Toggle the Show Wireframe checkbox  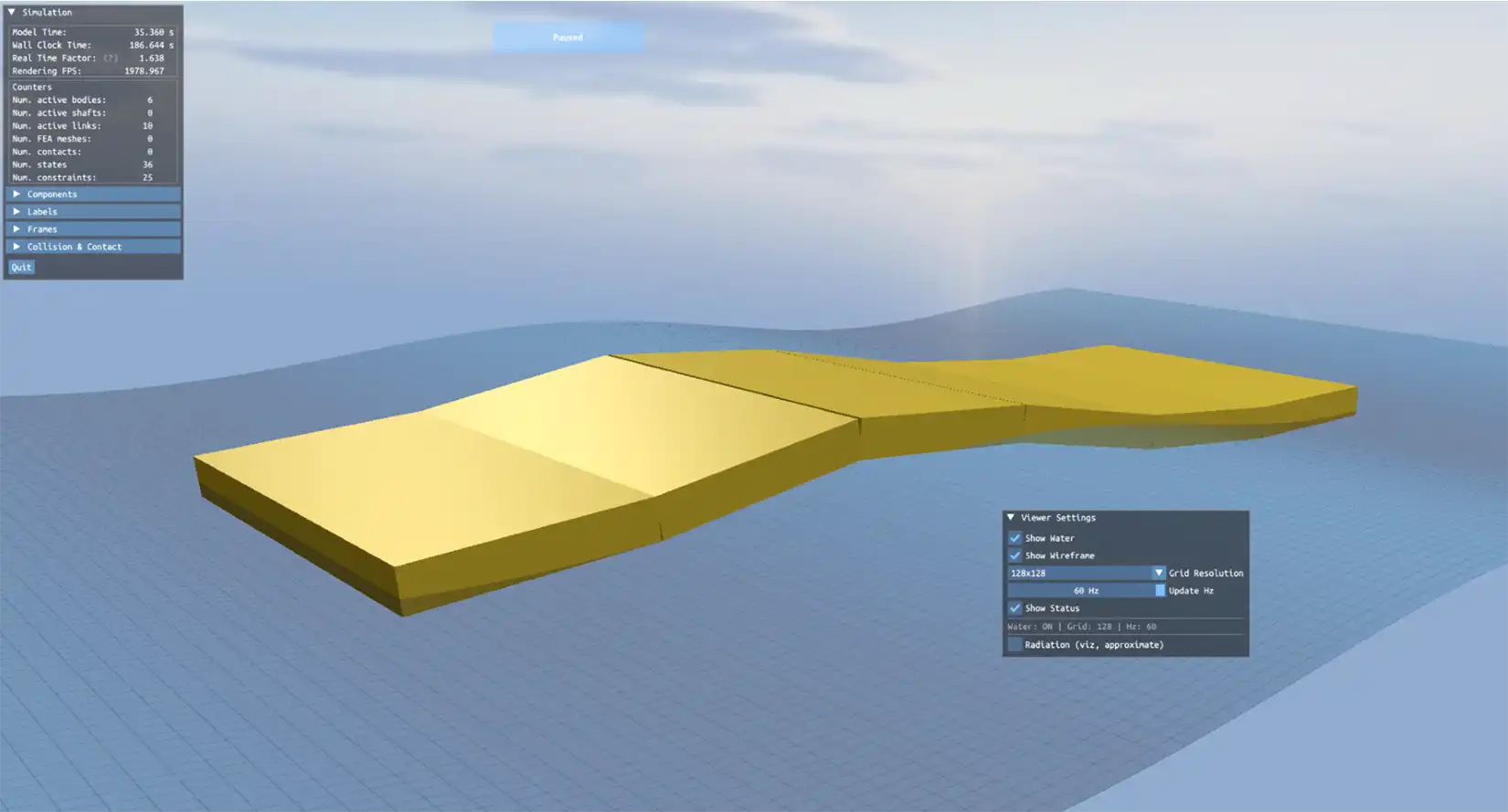click(1014, 555)
